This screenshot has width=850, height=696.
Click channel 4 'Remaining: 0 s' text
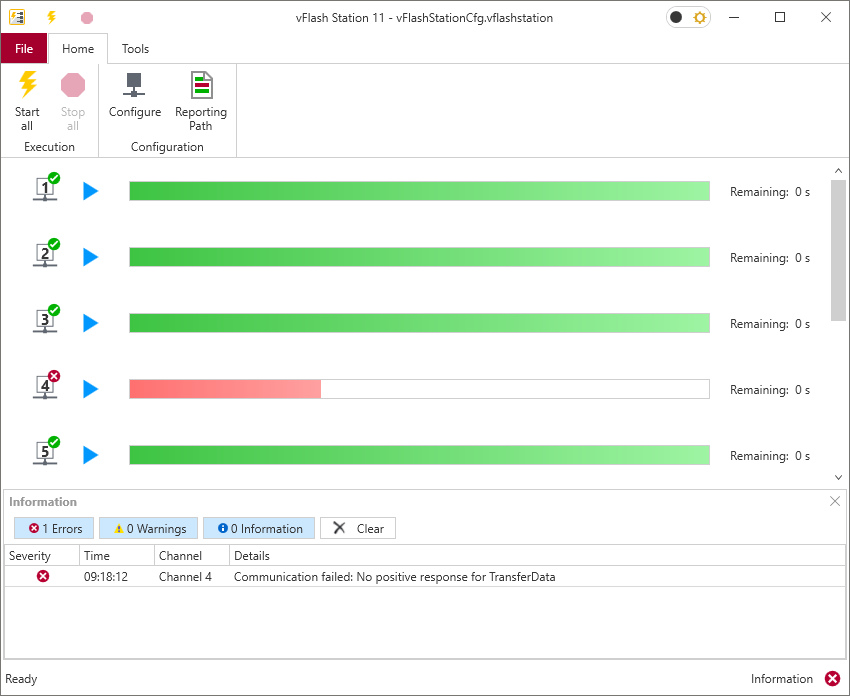click(770, 390)
